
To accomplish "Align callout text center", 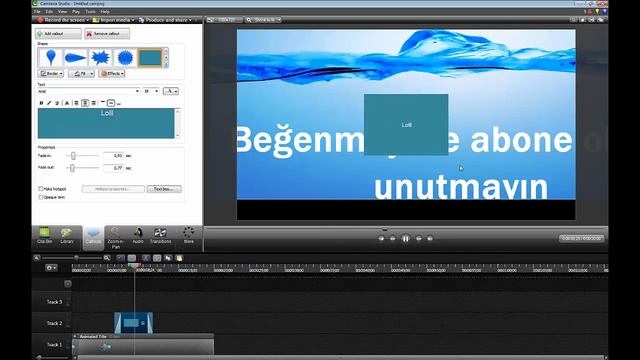I will point(85,103).
